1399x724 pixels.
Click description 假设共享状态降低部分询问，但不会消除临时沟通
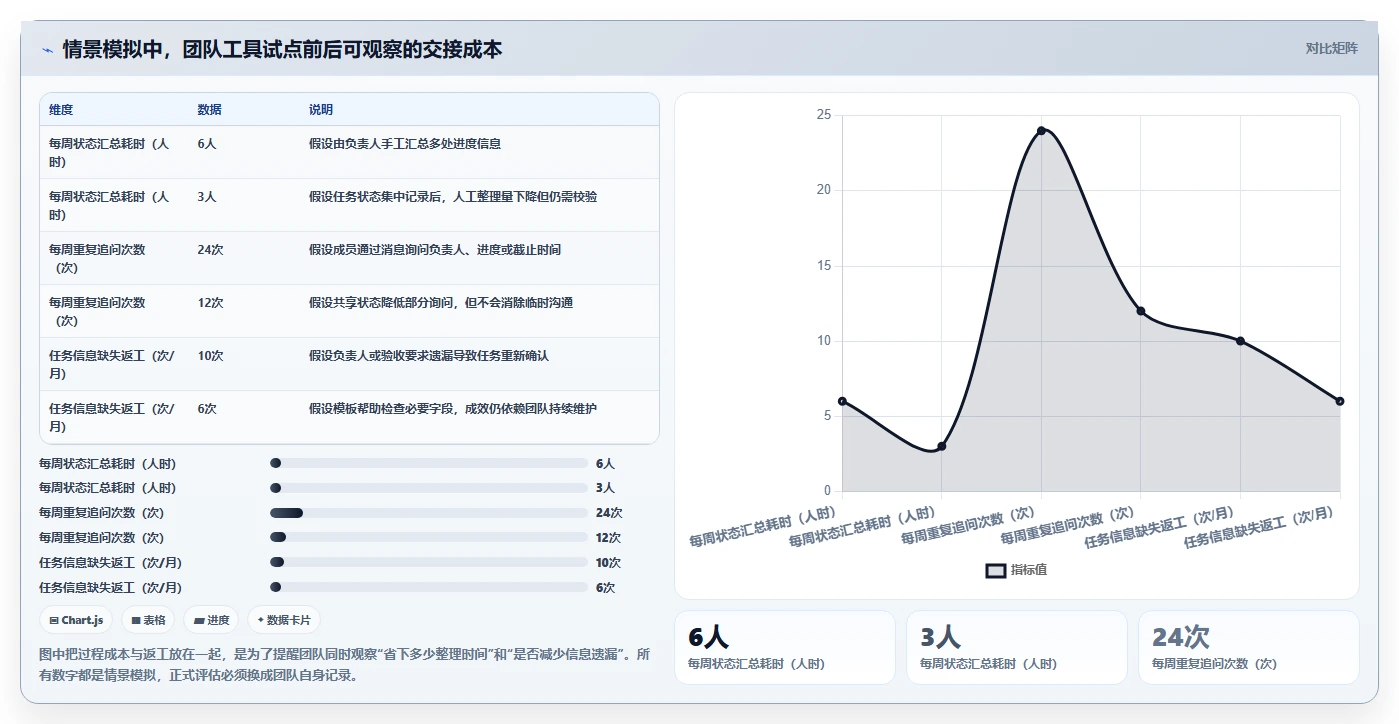click(441, 303)
